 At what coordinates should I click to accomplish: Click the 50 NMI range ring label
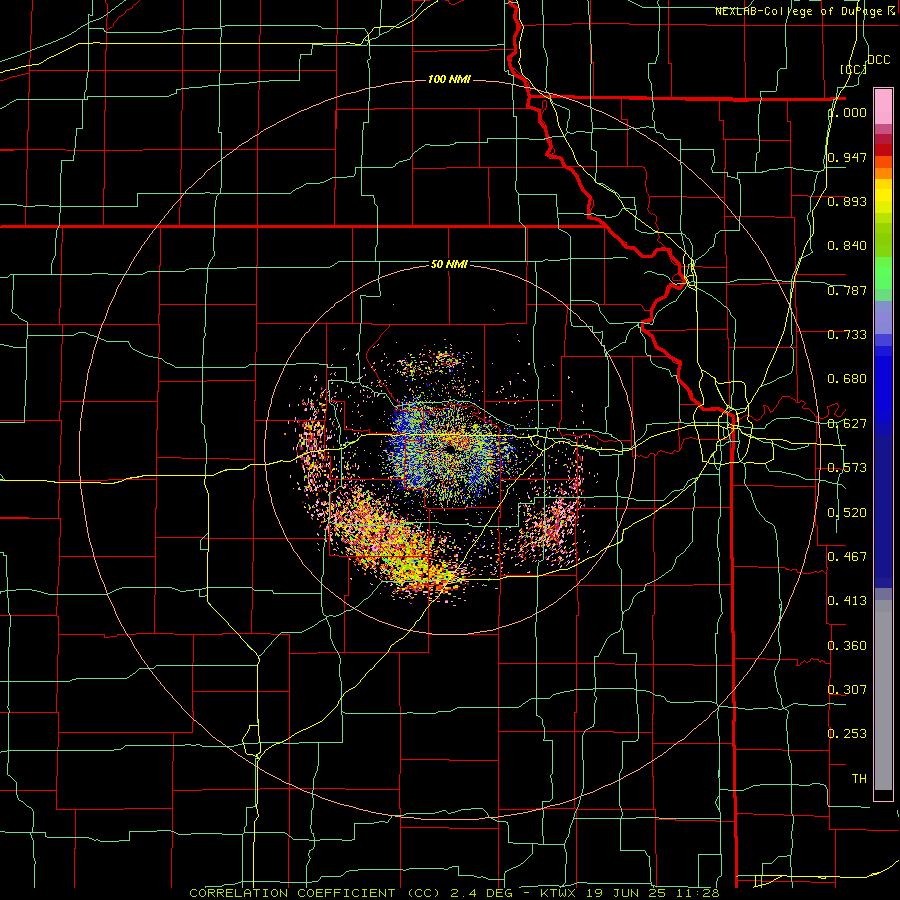click(449, 264)
